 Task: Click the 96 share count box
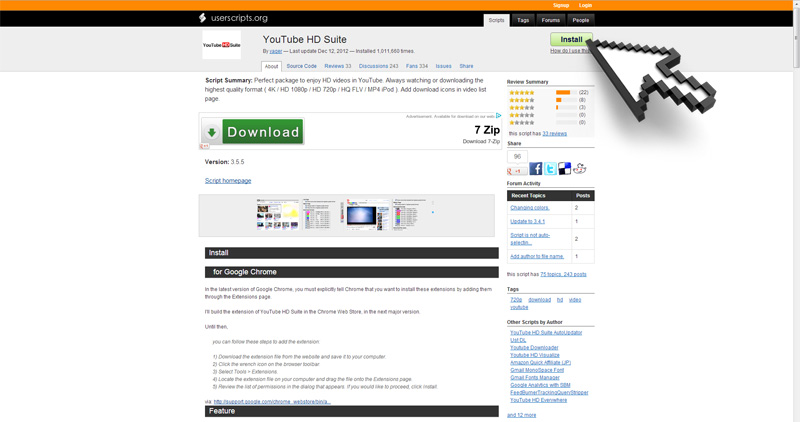click(517, 157)
